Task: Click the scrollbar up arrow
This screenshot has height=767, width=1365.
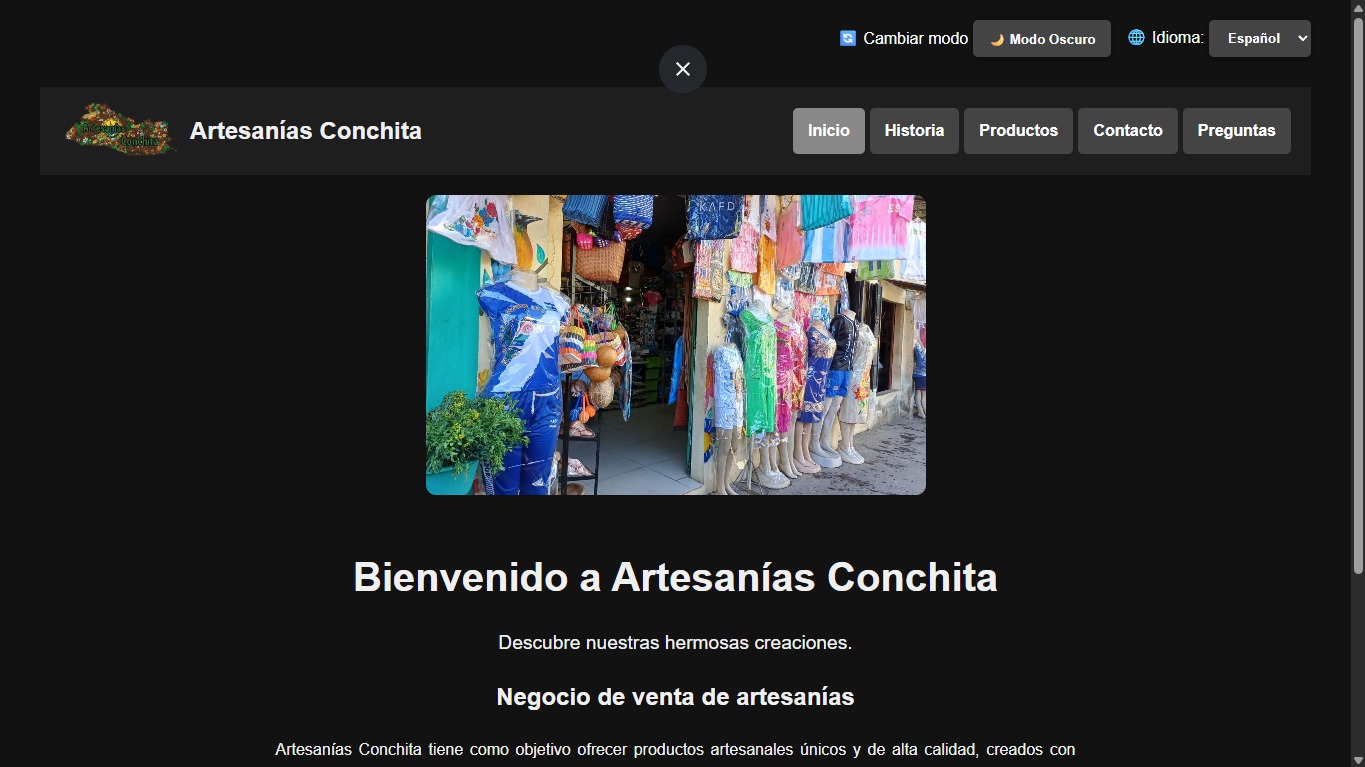Action: coord(1357,8)
